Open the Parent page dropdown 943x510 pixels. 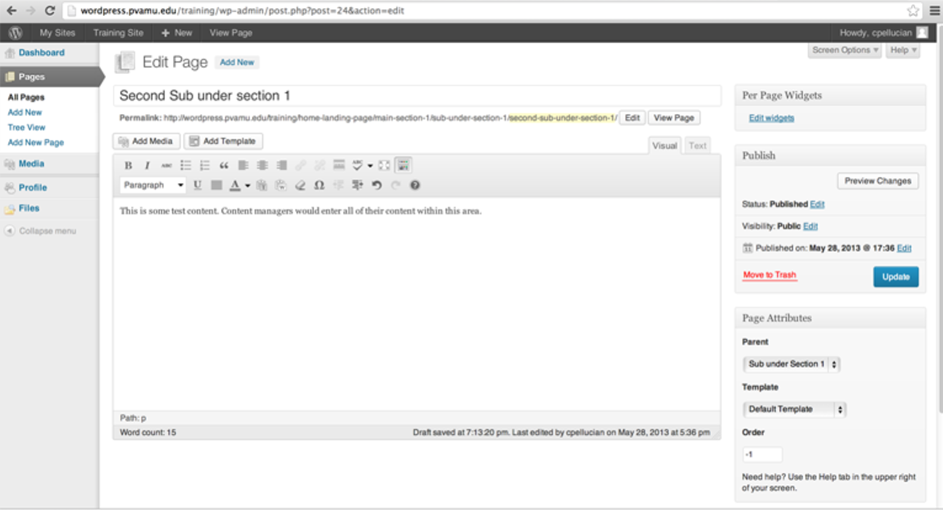(792, 364)
